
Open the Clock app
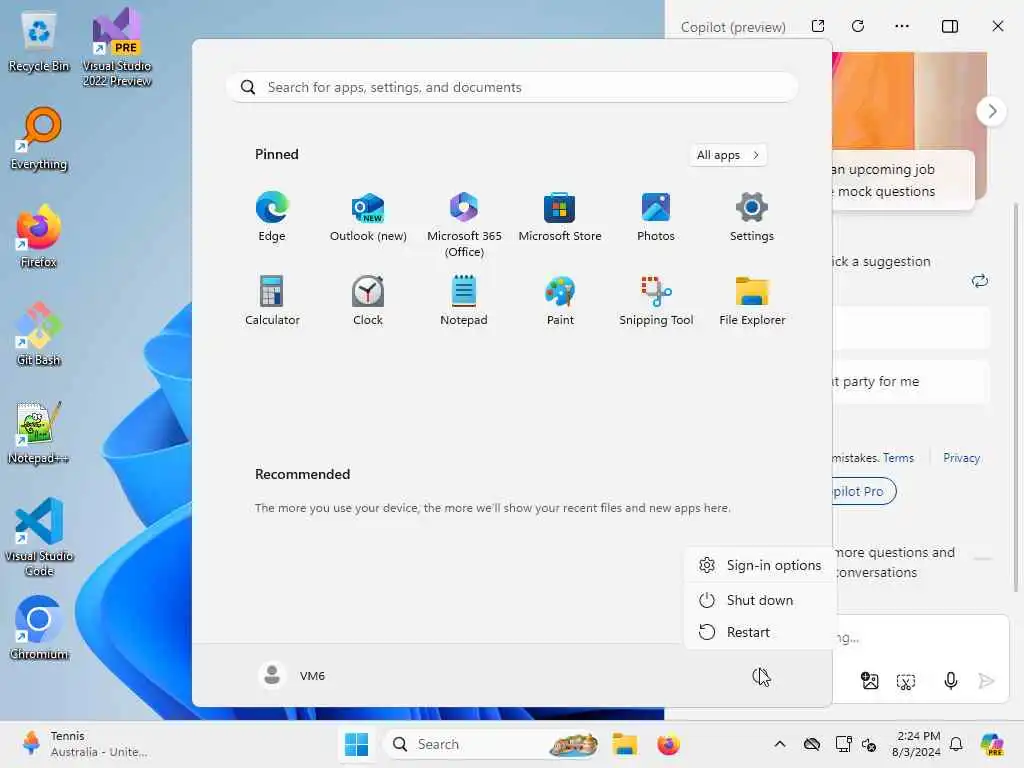(x=368, y=301)
